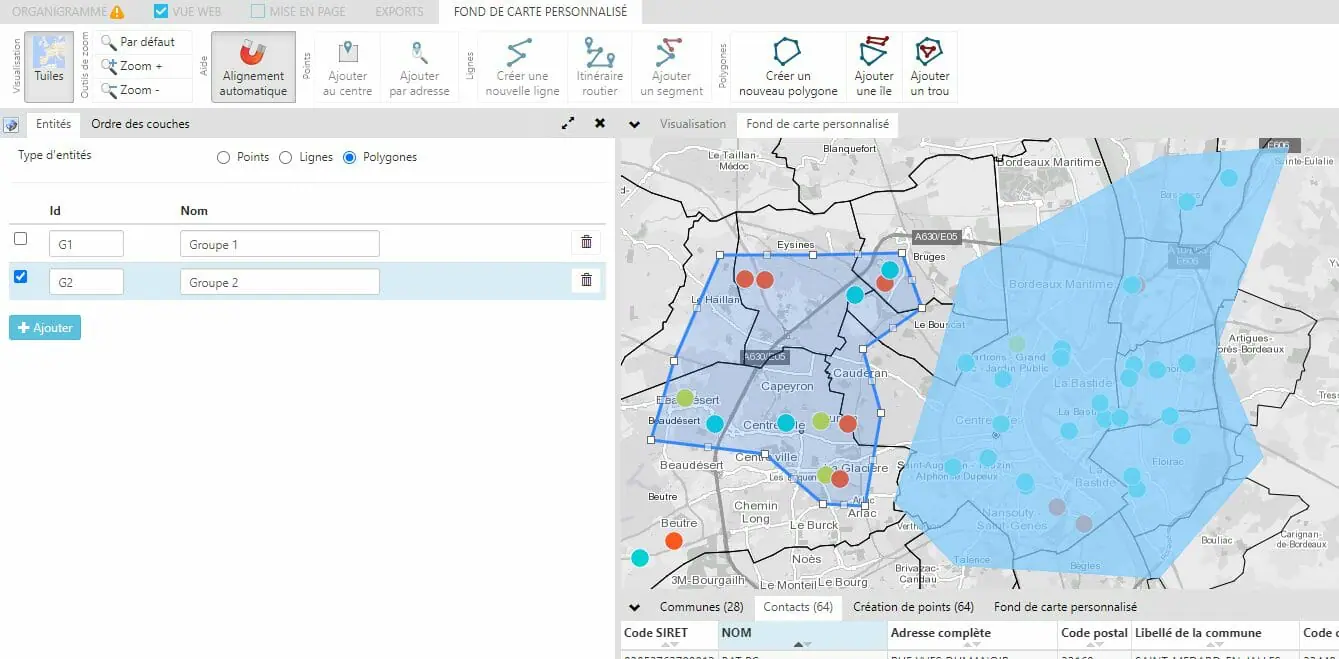
Task: Click Créer un nouveau polygone tool
Action: tap(788, 67)
